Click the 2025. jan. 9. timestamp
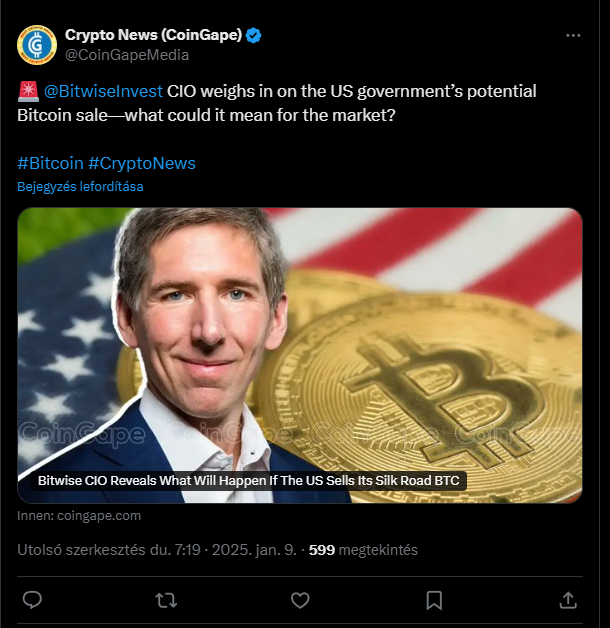The image size is (610, 628). (x=254, y=550)
